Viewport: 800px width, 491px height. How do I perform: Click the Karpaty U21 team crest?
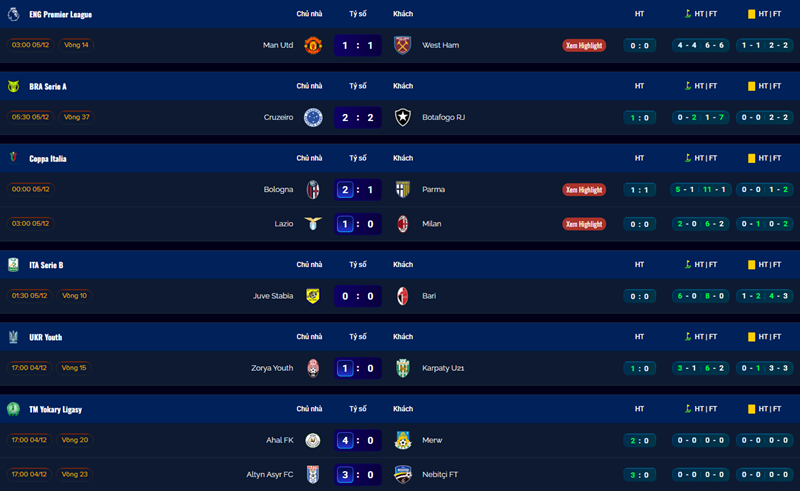click(x=403, y=368)
